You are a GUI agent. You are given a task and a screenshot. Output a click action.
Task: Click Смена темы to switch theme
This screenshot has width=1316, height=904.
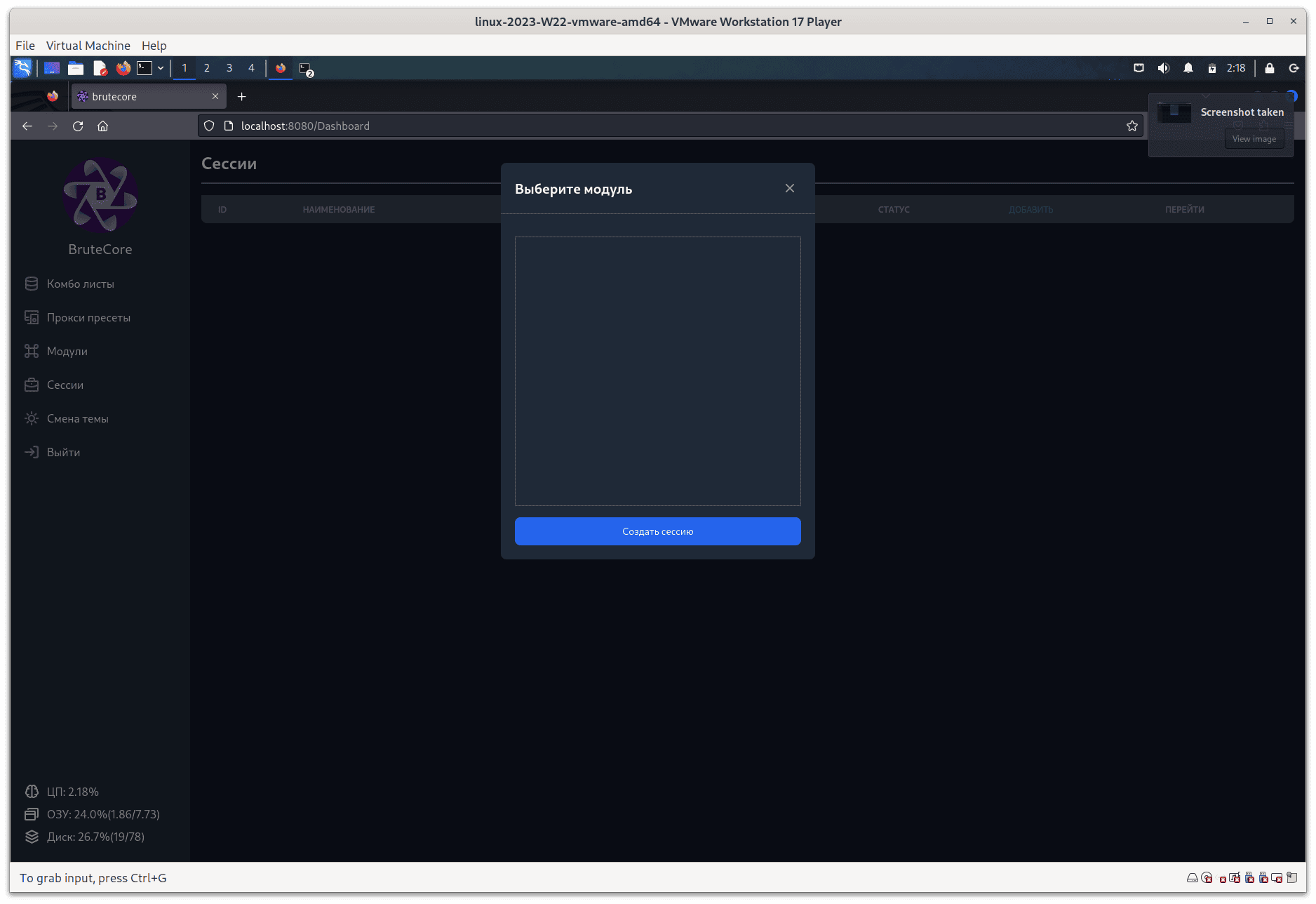(x=78, y=418)
